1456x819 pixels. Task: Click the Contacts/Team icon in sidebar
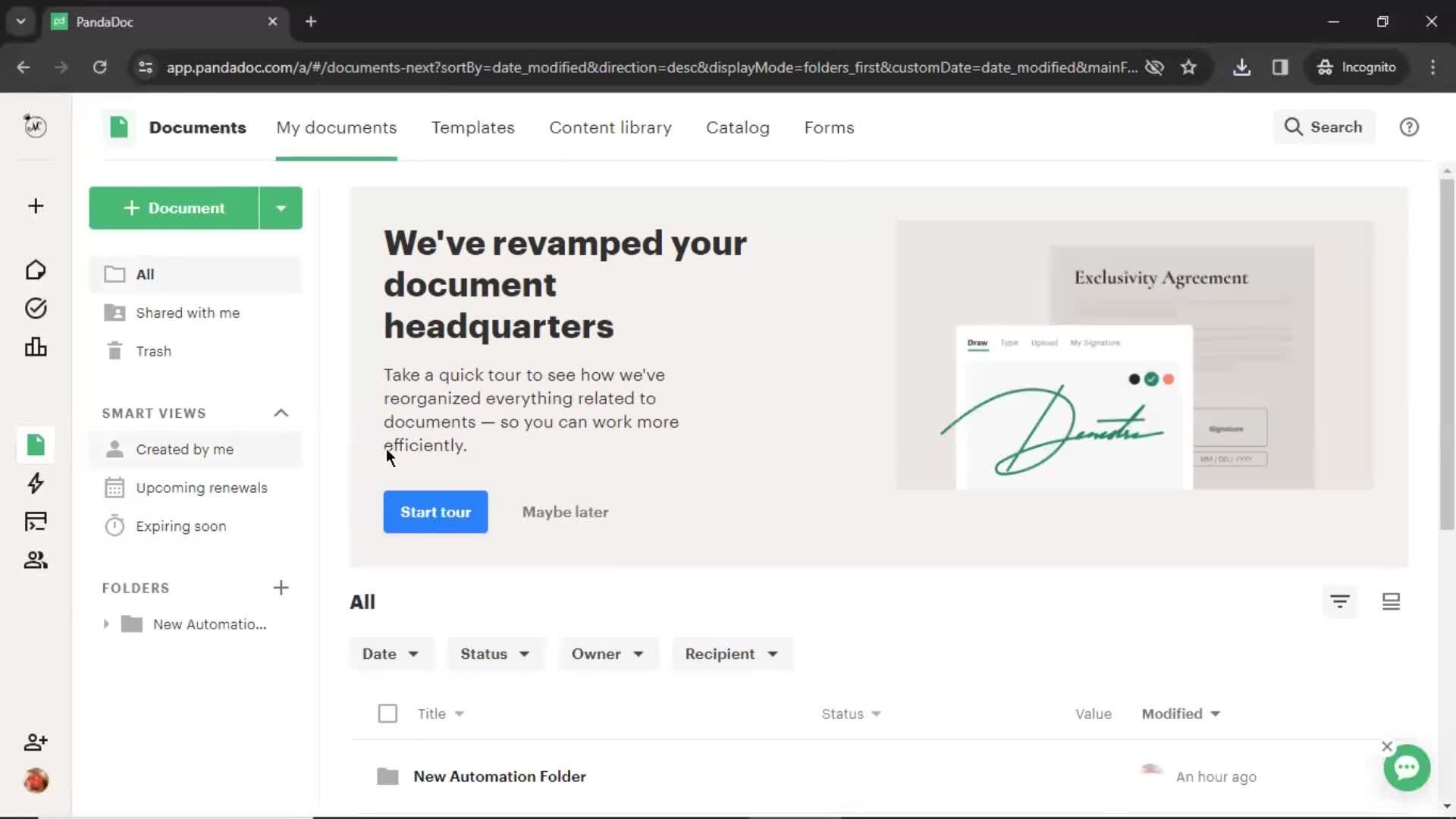[x=36, y=560]
